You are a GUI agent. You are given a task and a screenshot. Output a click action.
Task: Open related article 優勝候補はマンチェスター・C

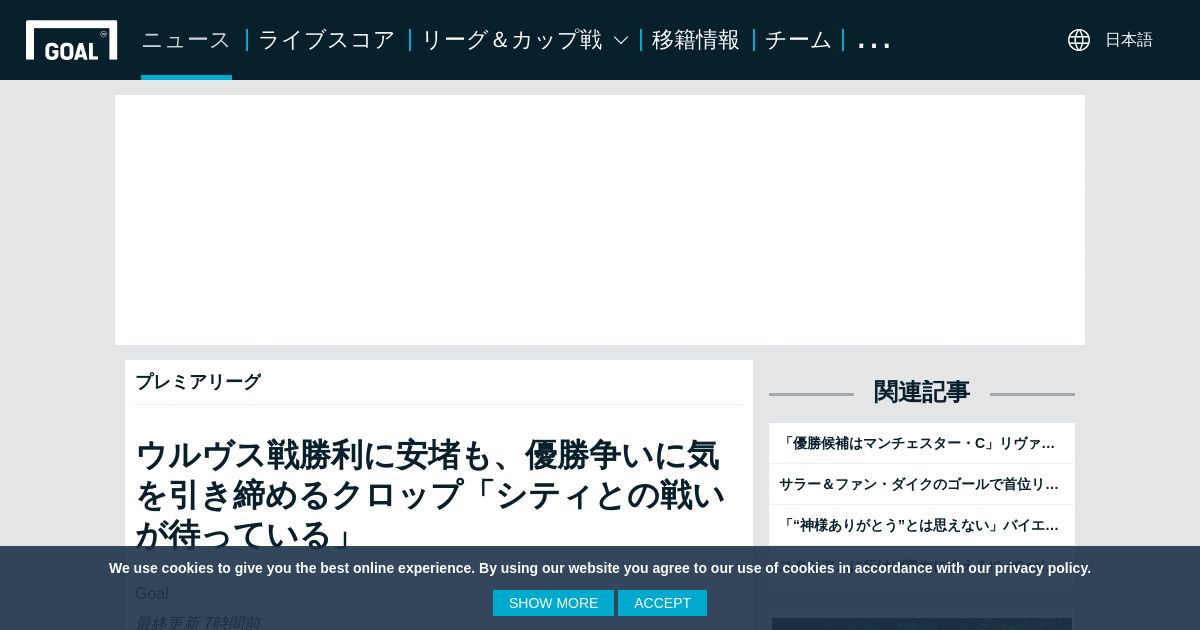tap(922, 443)
